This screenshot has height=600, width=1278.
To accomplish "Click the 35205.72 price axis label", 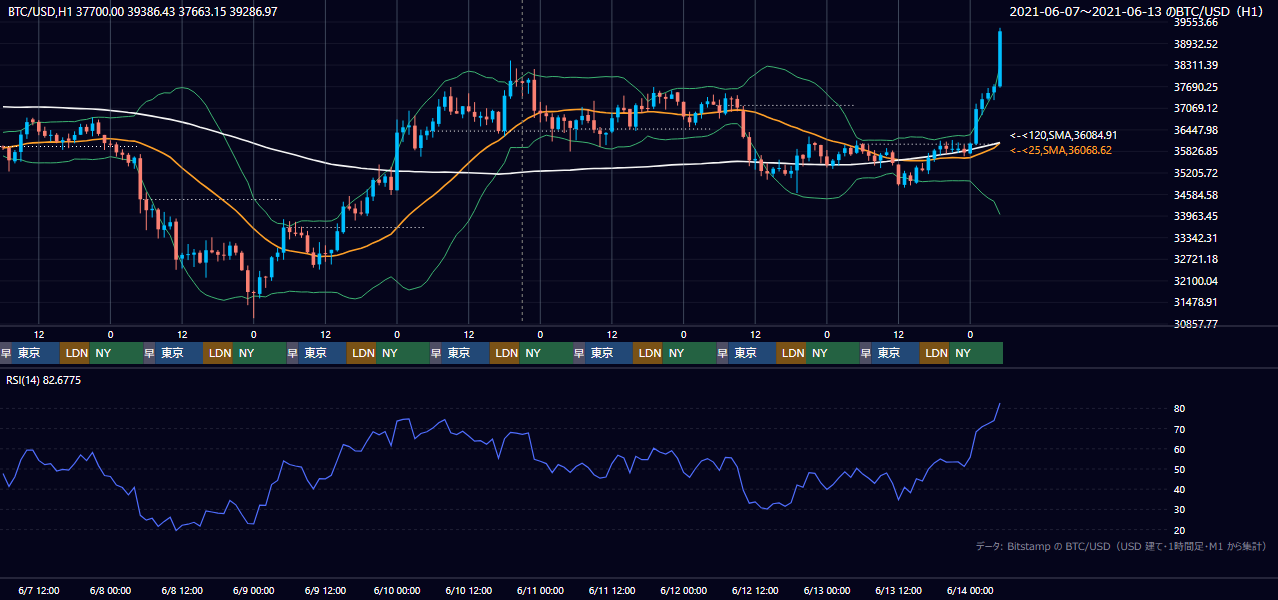I will [x=1197, y=173].
